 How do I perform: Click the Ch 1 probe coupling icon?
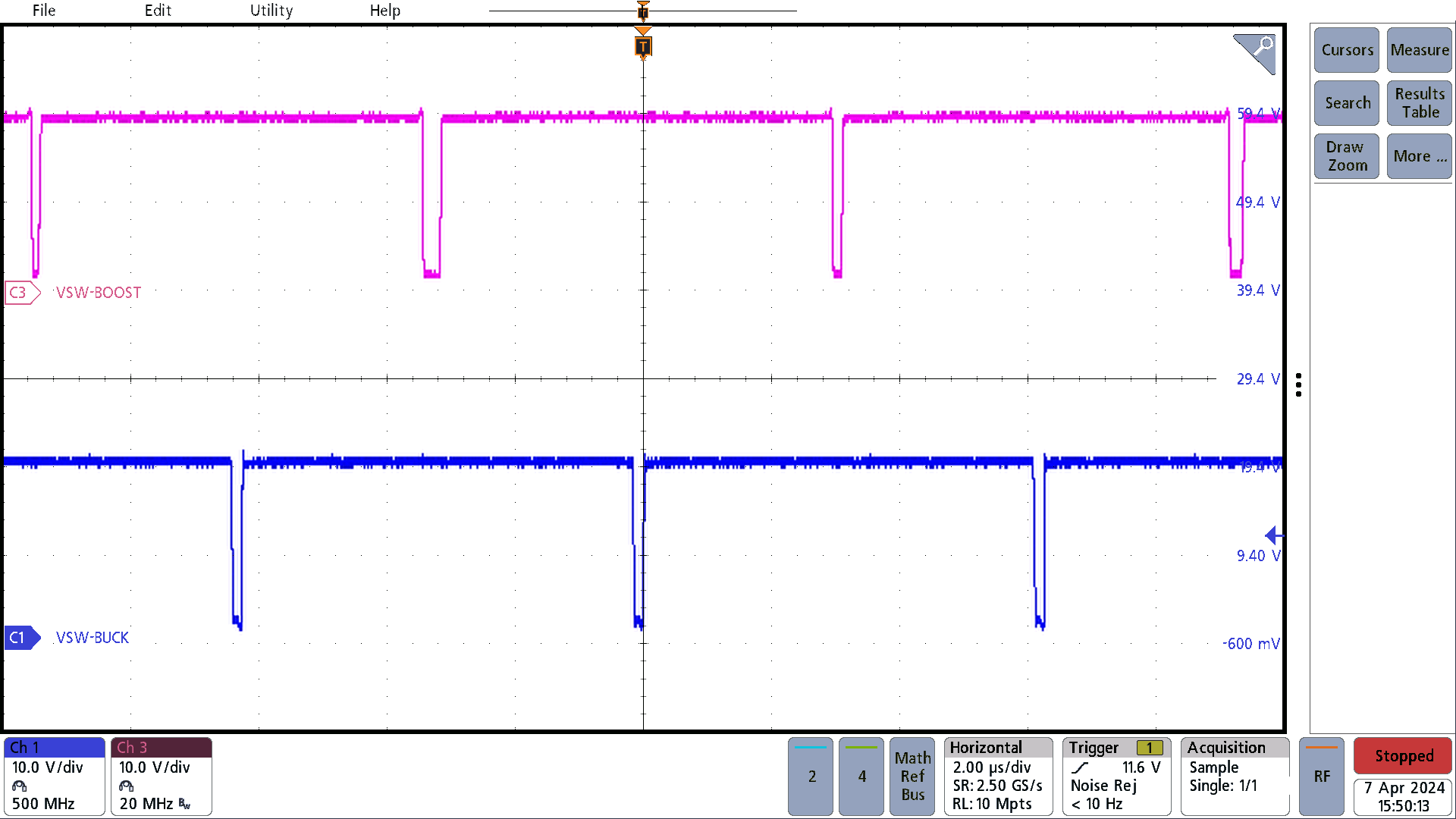(20, 786)
